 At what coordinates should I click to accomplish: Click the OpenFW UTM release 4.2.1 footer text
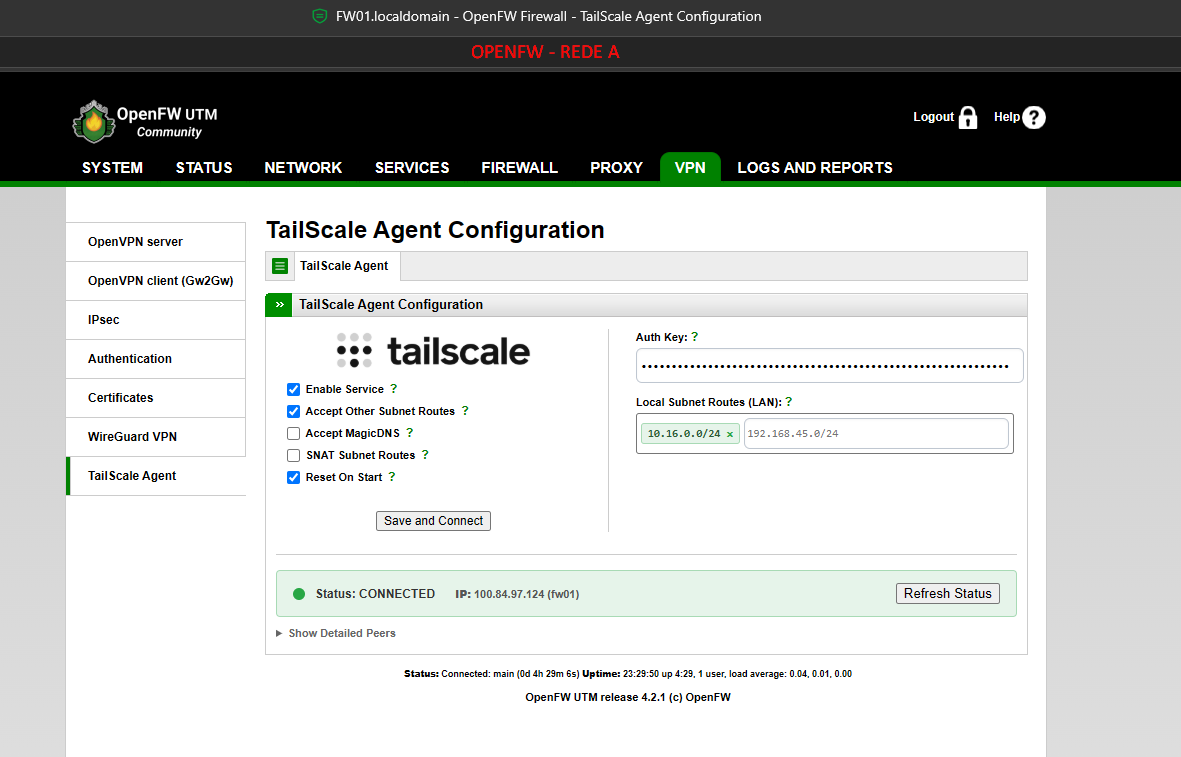pyautogui.click(x=628, y=697)
